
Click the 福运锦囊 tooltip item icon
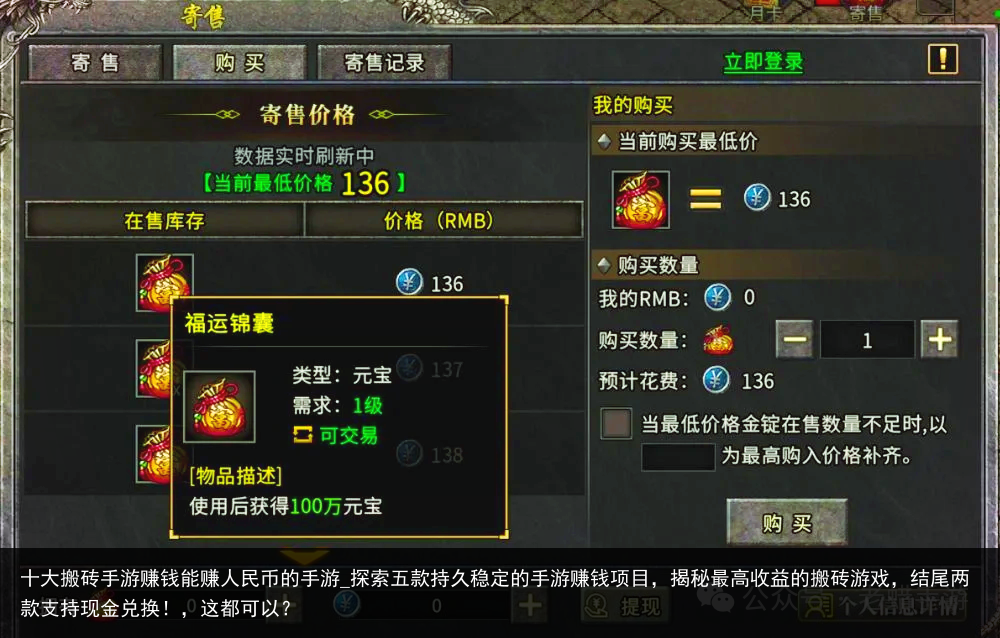pos(219,407)
